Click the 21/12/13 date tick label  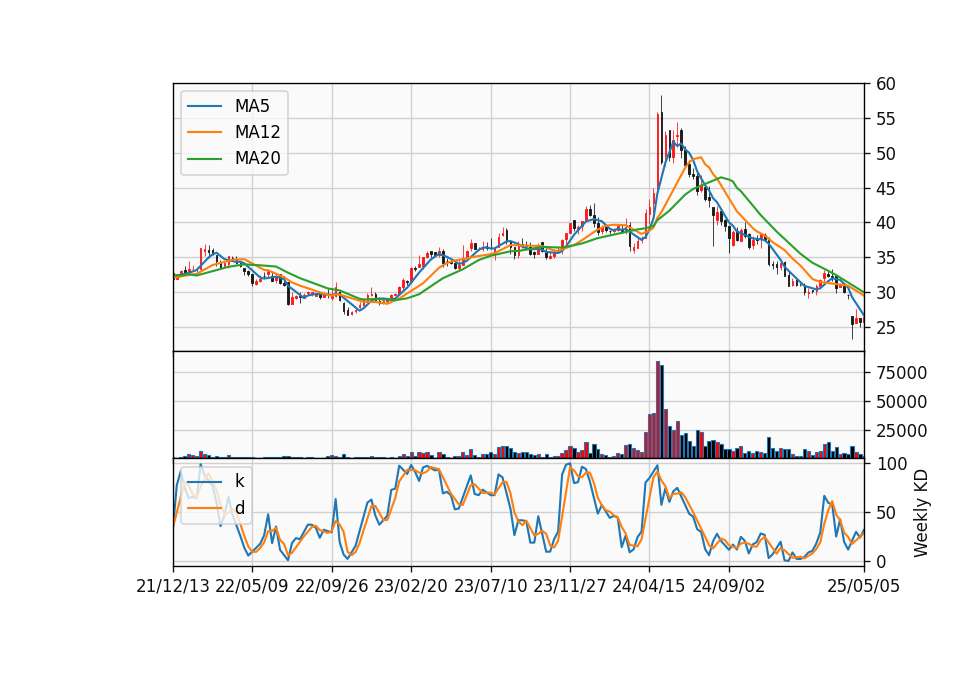(x=173, y=587)
